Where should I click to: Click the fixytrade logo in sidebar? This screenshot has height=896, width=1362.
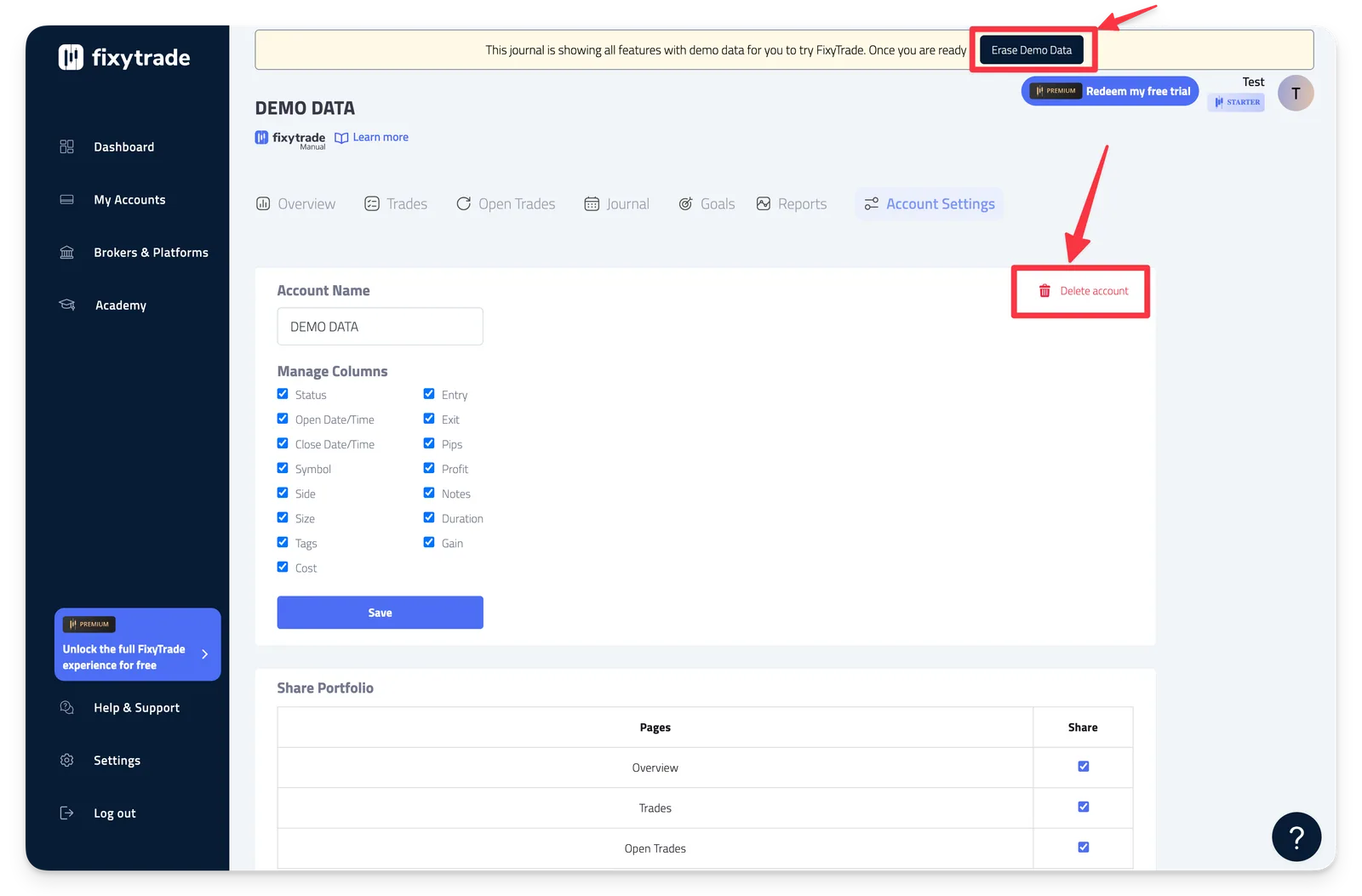(x=124, y=57)
